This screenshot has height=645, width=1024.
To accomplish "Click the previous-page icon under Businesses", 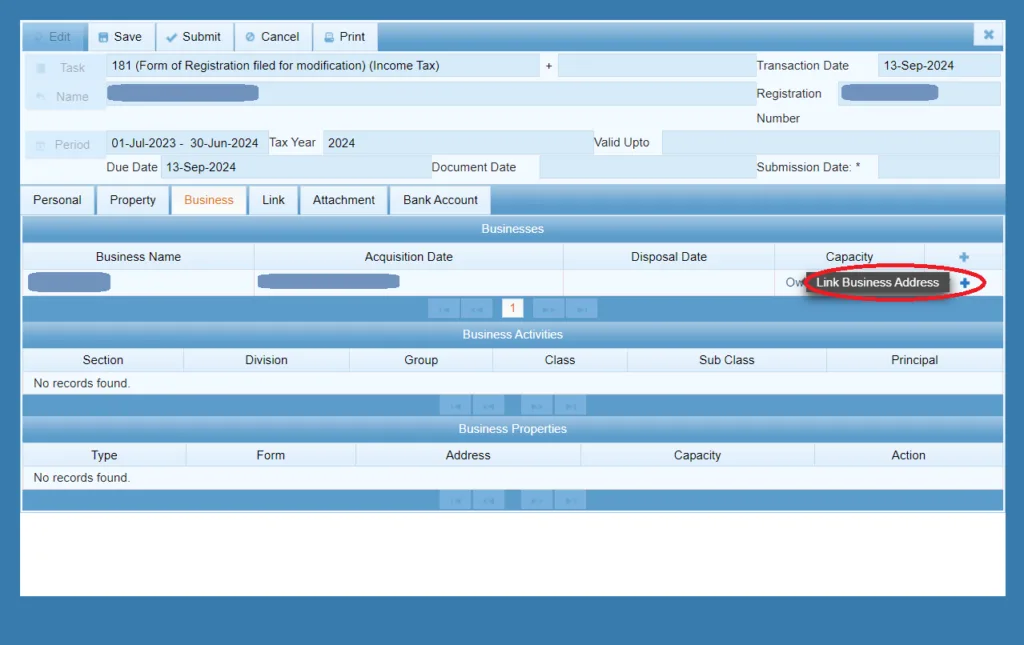I will point(478,308).
